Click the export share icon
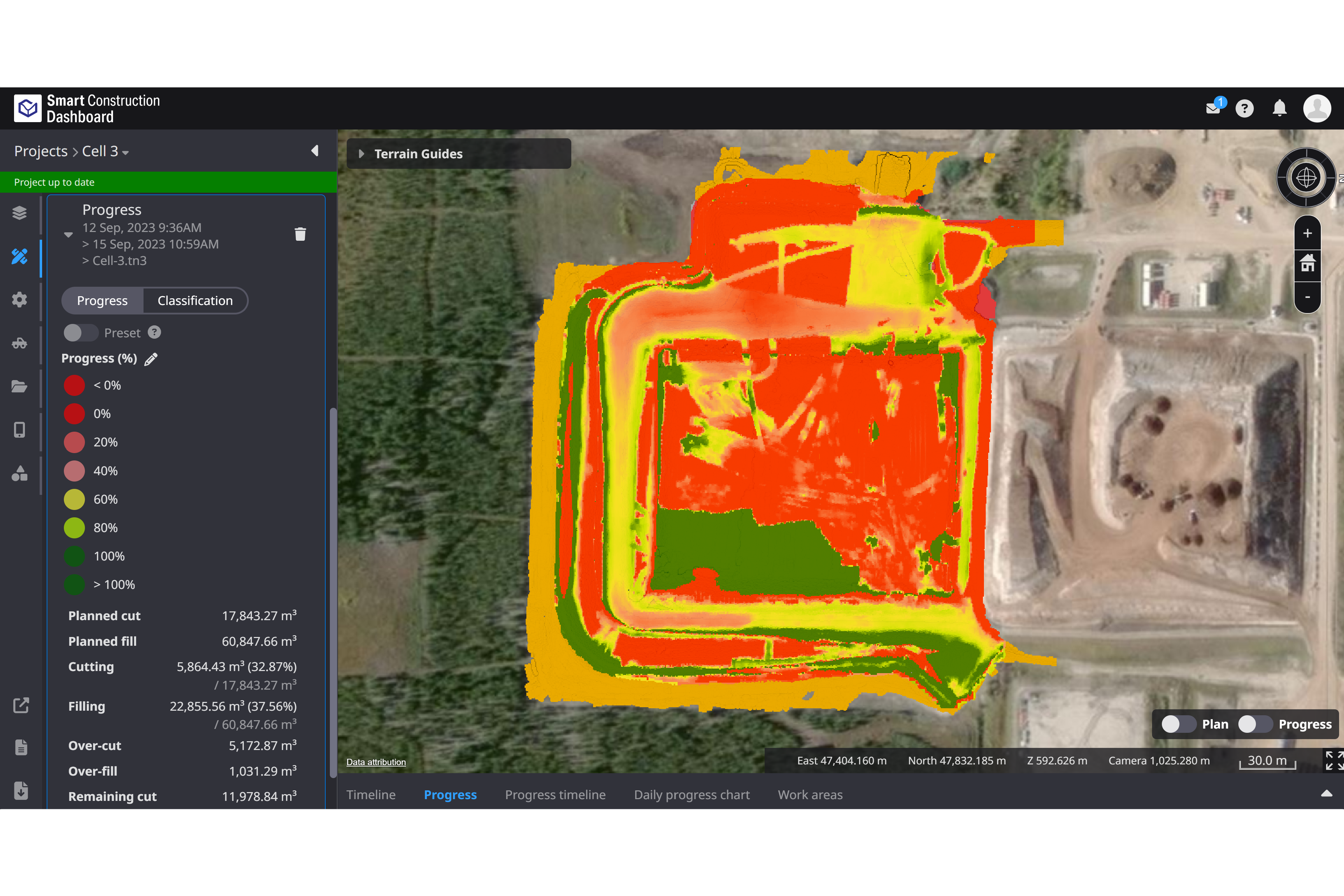The height and width of the screenshot is (896, 1344). [x=21, y=705]
